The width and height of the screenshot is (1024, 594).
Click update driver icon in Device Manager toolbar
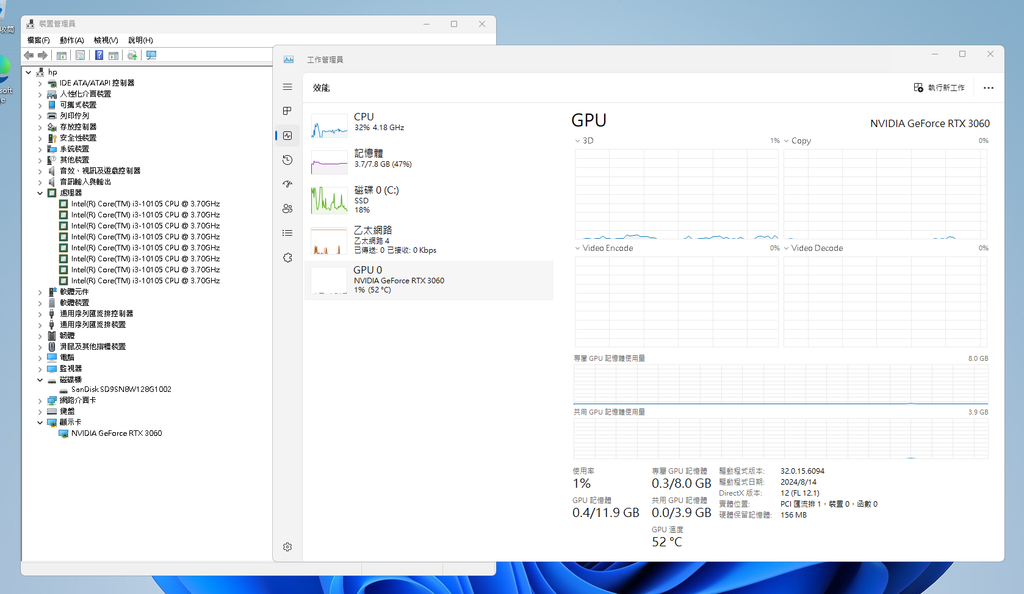click(132, 55)
